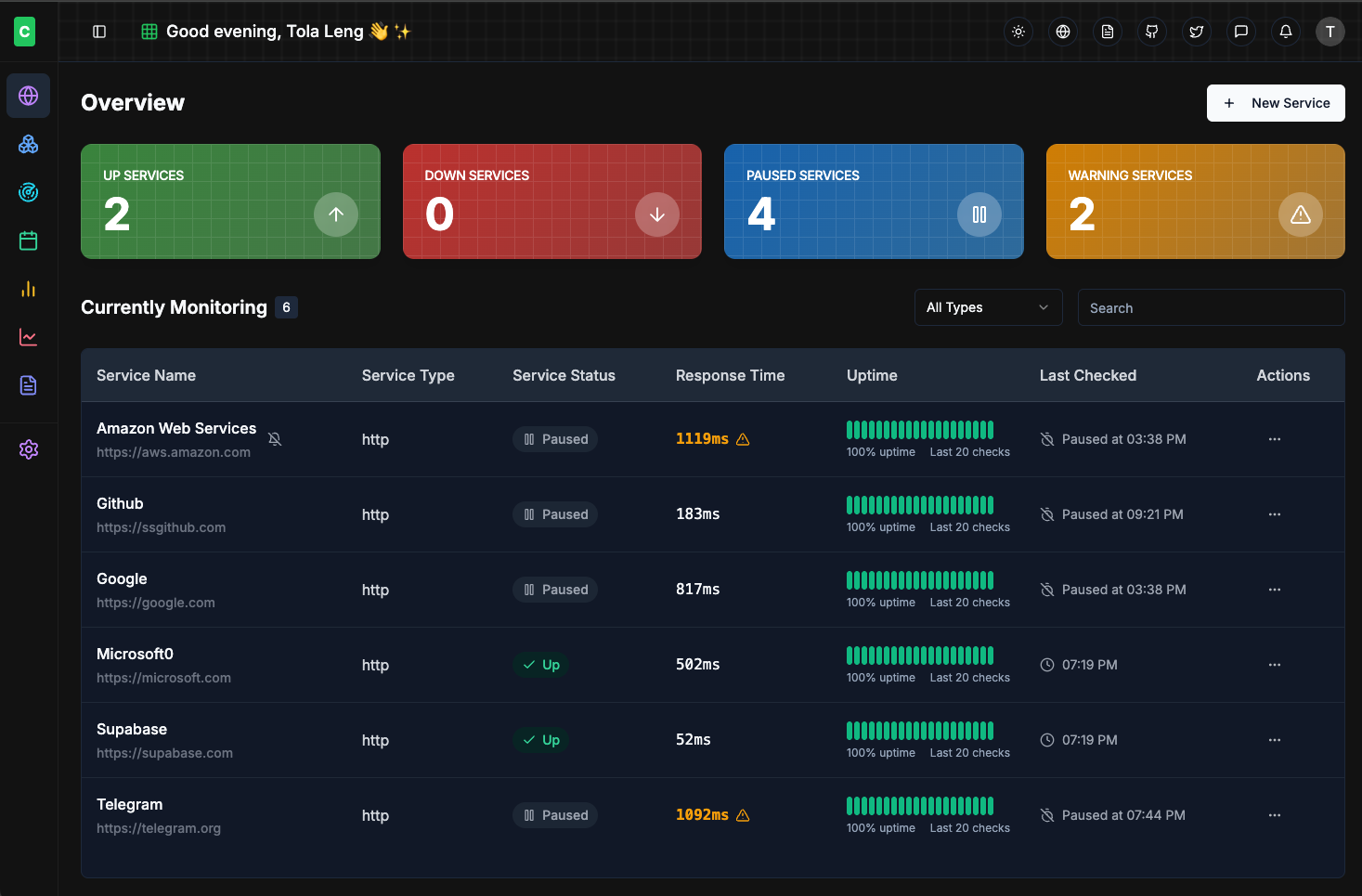Open the bar chart analytics icon
The height and width of the screenshot is (896, 1362).
28,289
